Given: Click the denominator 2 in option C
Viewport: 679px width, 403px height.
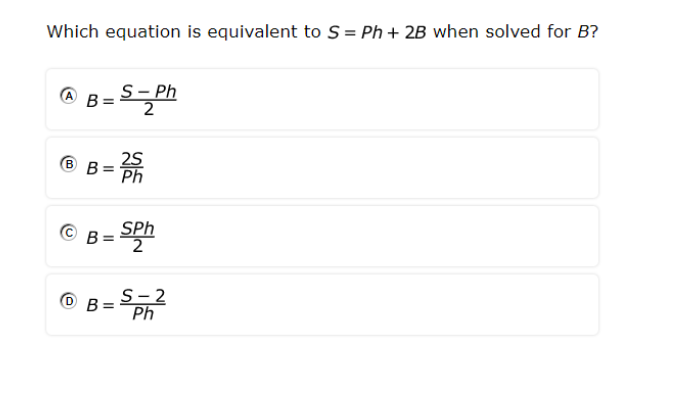Looking at the screenshot, I should click(x=138, y=246).
